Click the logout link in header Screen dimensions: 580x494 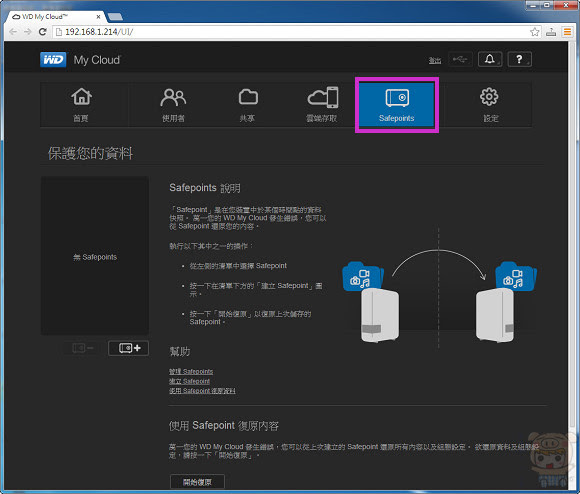tap(435, 60)
